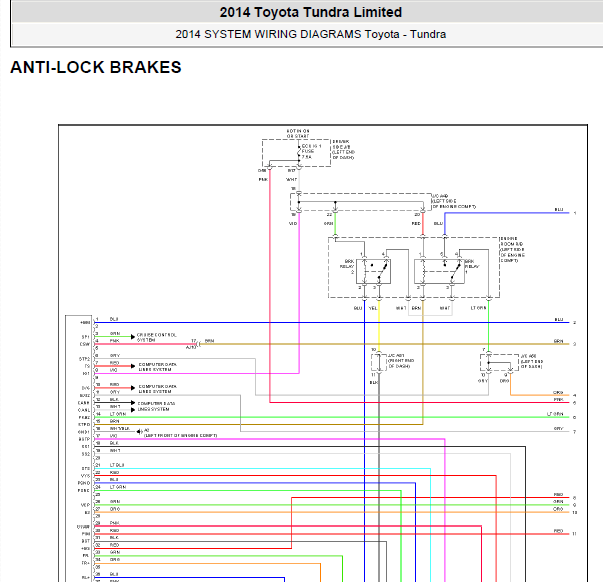
Task: Click the "VIO" label at pin 17
Action: [113, 436]
